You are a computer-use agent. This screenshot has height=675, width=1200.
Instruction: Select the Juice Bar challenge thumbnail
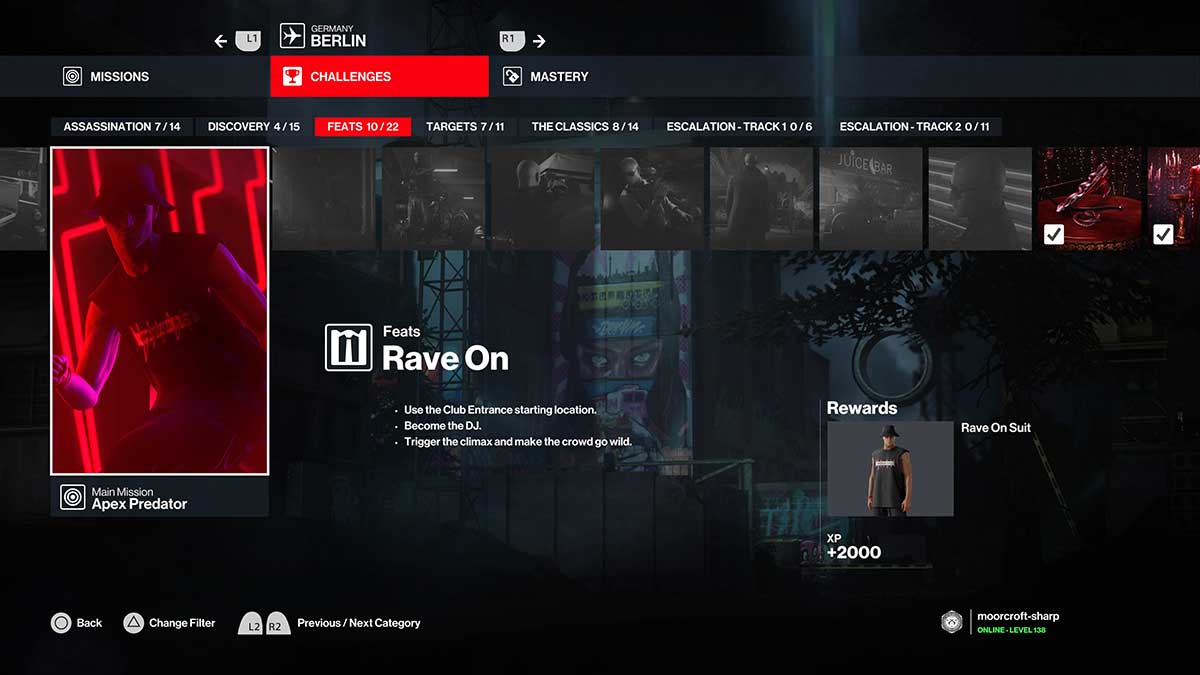(x=870, y=197)
